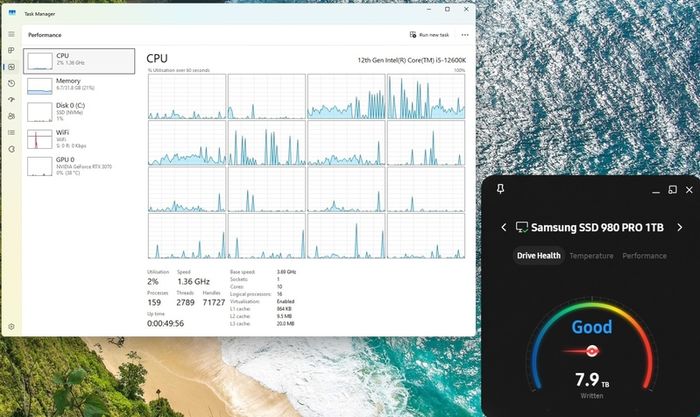This screenshot has height=417, width=700.
Task: Switch to the Performance tab in SSD widget
Action: tap(644, 256)
